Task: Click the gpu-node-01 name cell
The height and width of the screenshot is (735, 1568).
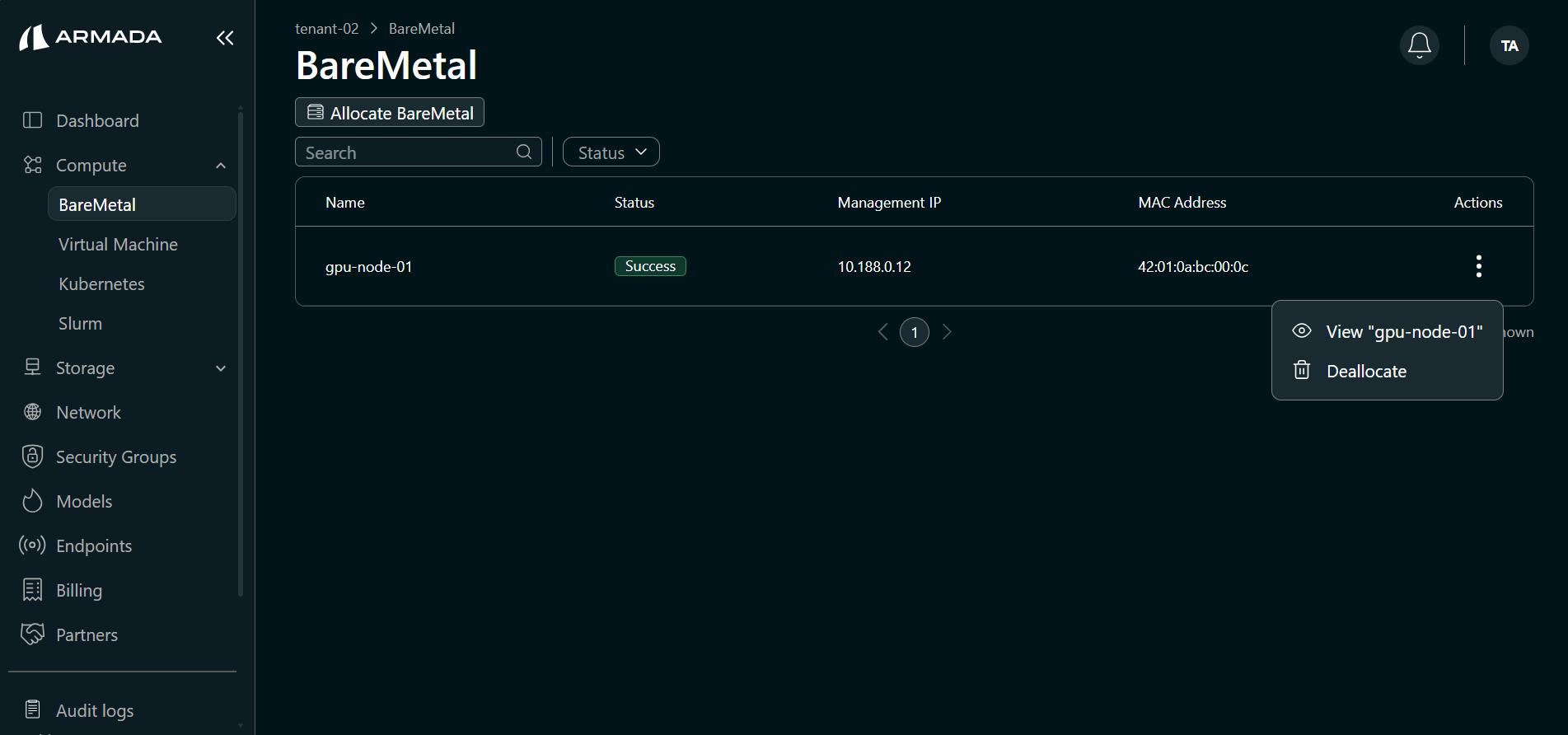Action: pos(368,266)
